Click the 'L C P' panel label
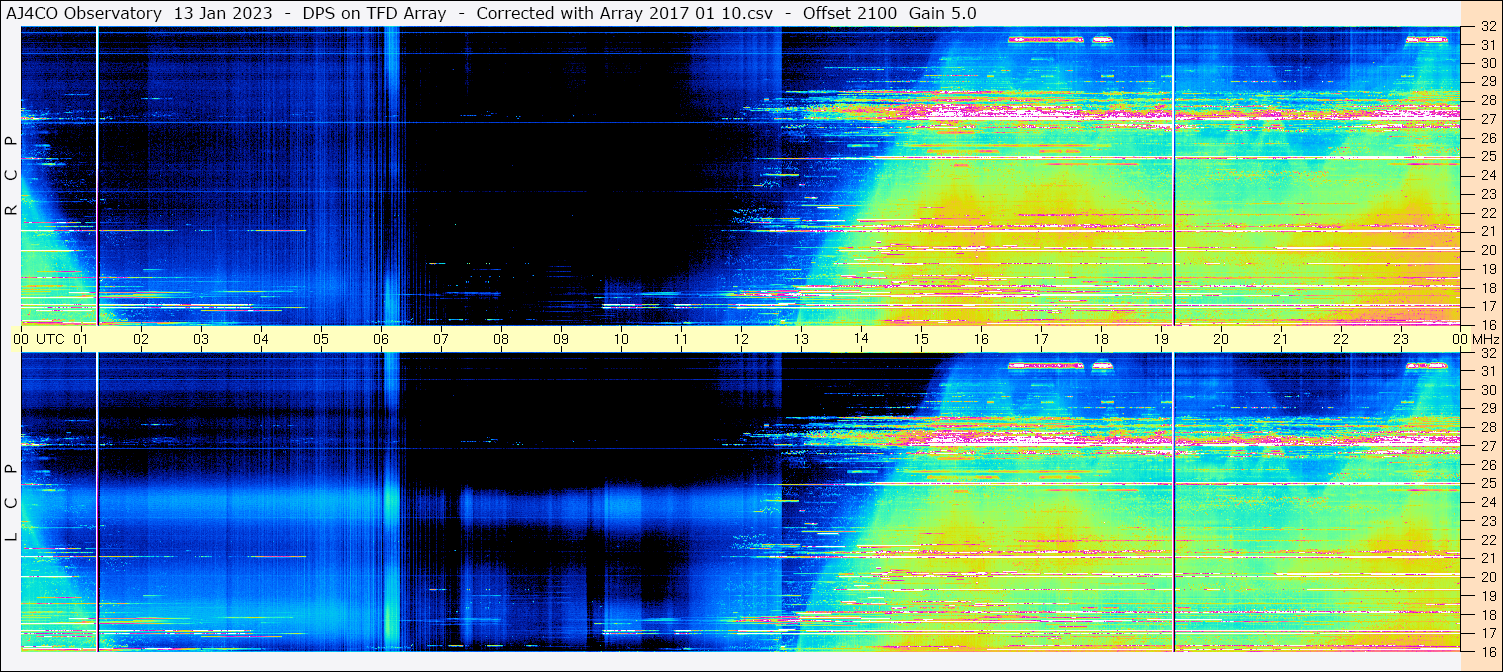 tap(11, 503)
